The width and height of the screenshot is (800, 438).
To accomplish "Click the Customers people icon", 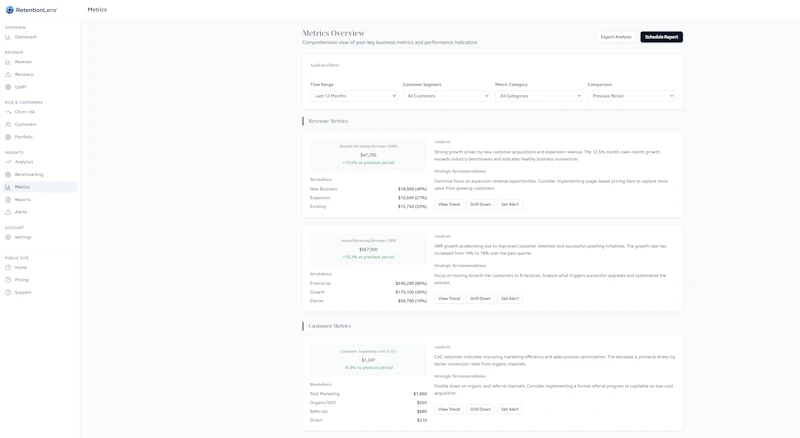I will 8,125.
